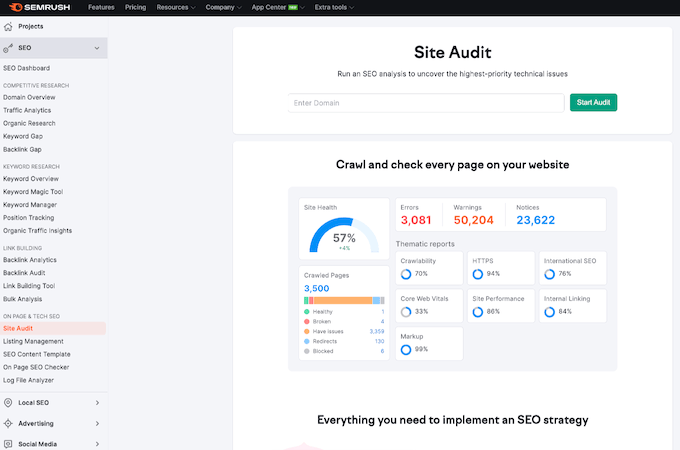Click the green Healthy legend dot
Screen dimensions: 680x450
coord(307,312)
